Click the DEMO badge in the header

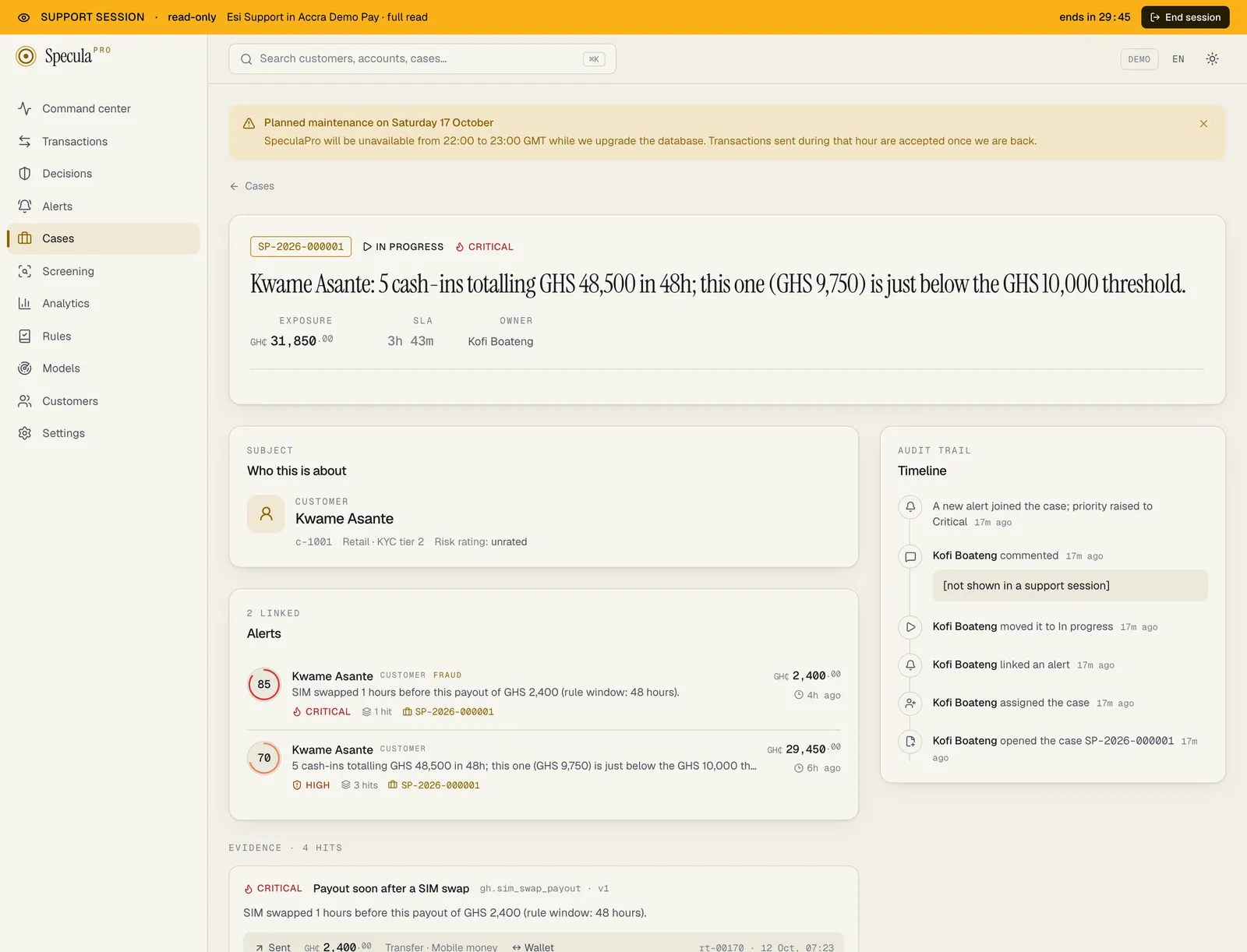tap(1139, 59)
